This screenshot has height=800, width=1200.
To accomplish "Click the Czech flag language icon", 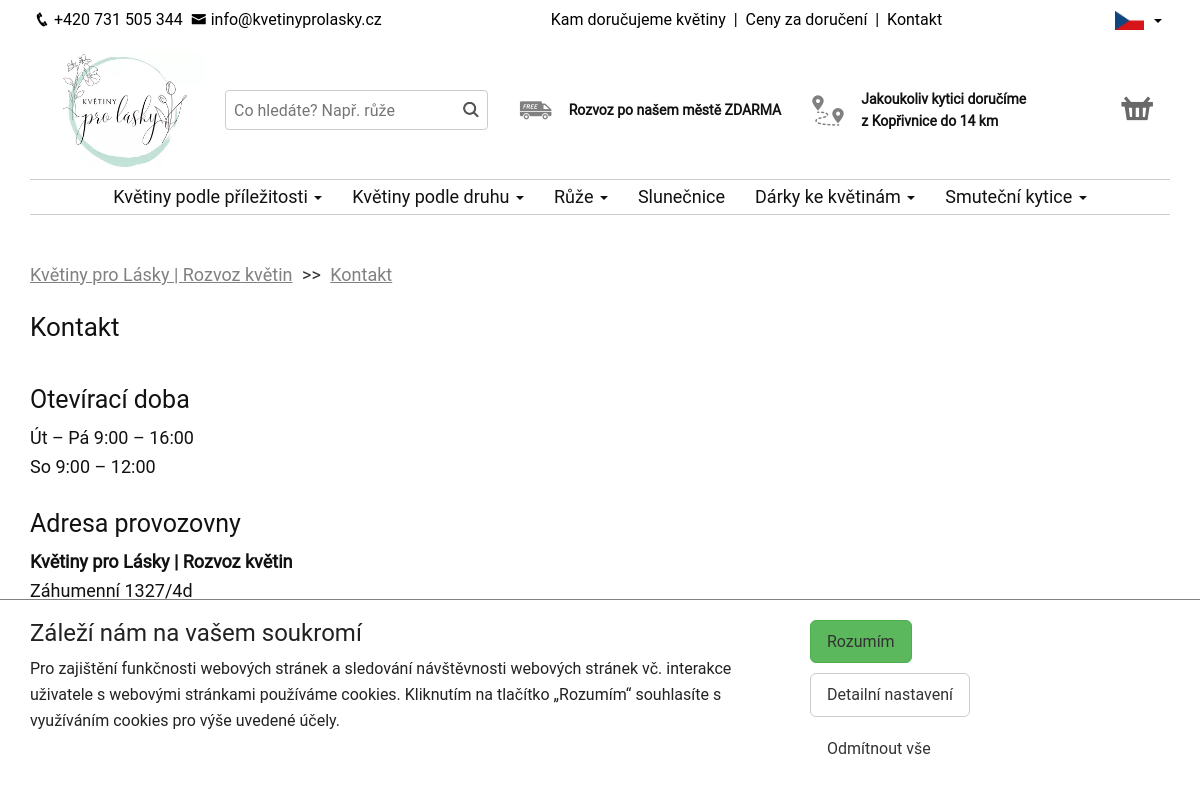I will coord(1129,20).
